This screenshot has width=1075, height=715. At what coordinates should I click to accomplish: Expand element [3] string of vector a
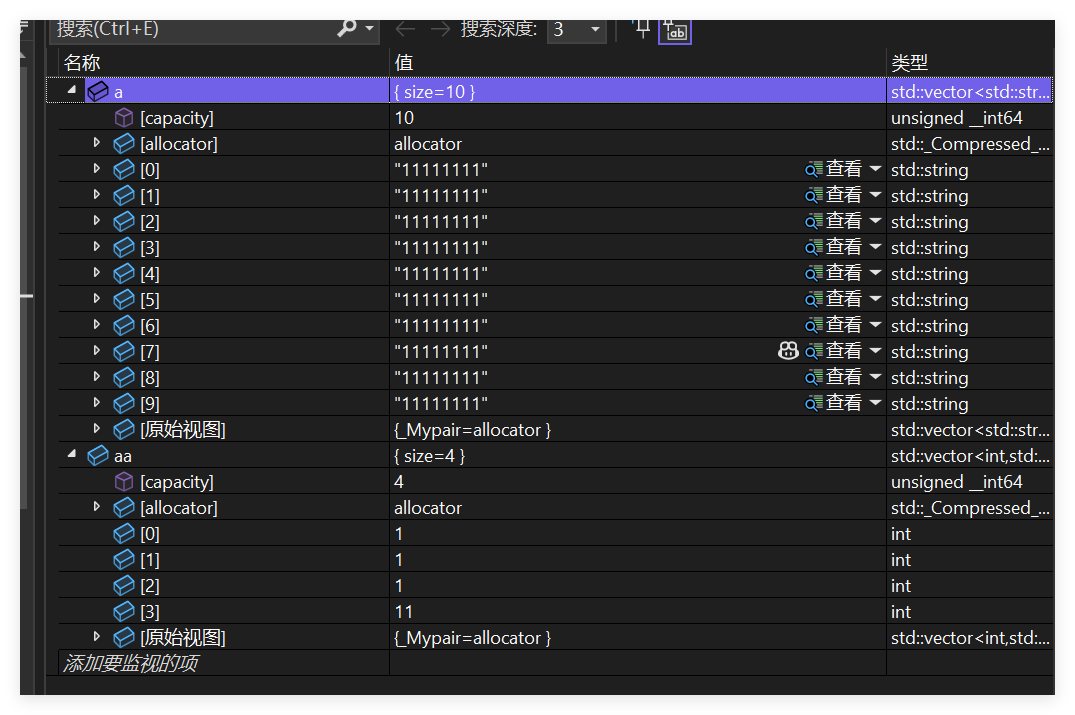[96, 247]
